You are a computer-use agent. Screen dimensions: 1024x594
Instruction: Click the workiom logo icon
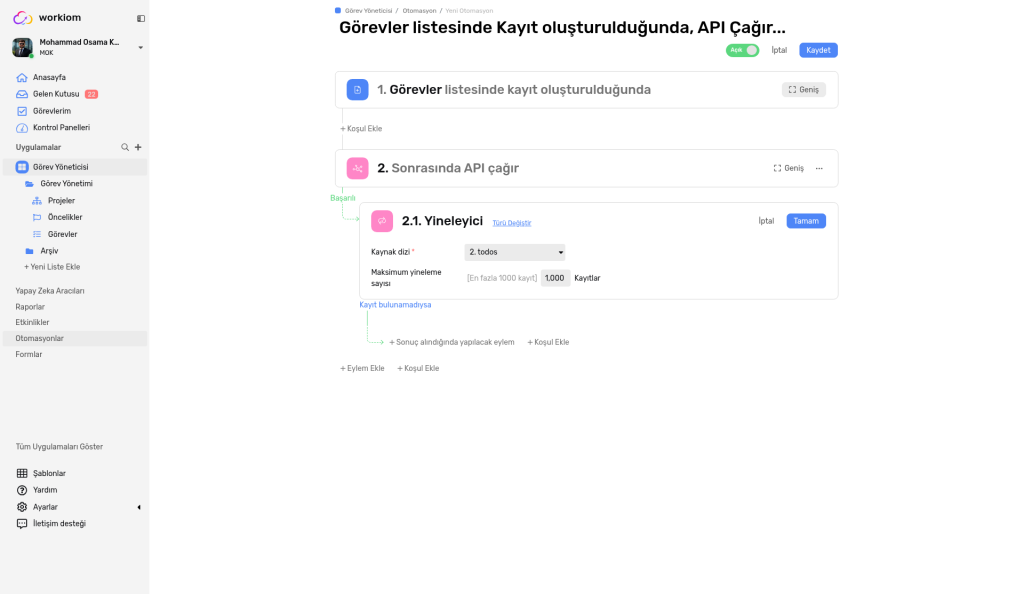pyautogui.click(x=22, y=18)
